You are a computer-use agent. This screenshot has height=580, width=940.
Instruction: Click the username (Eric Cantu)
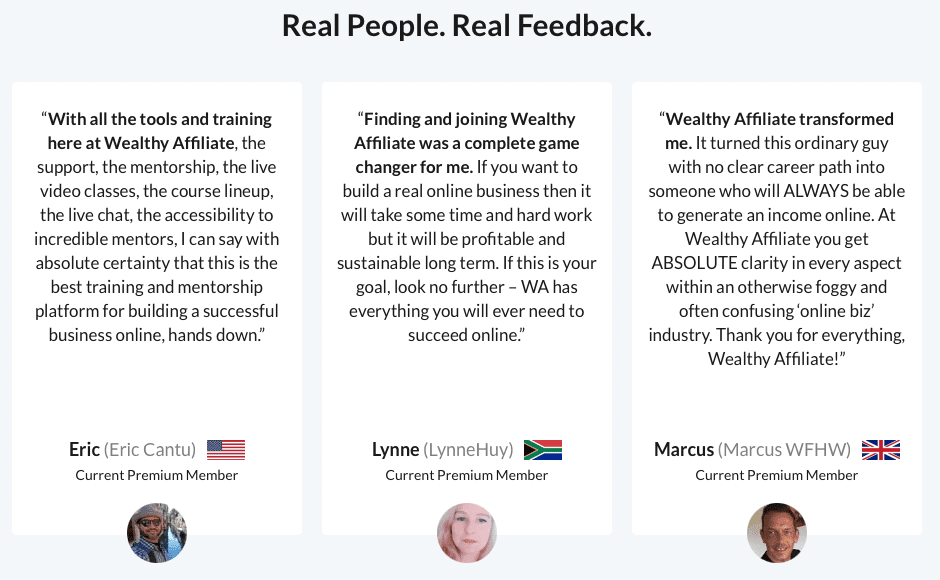click(150, 449)
